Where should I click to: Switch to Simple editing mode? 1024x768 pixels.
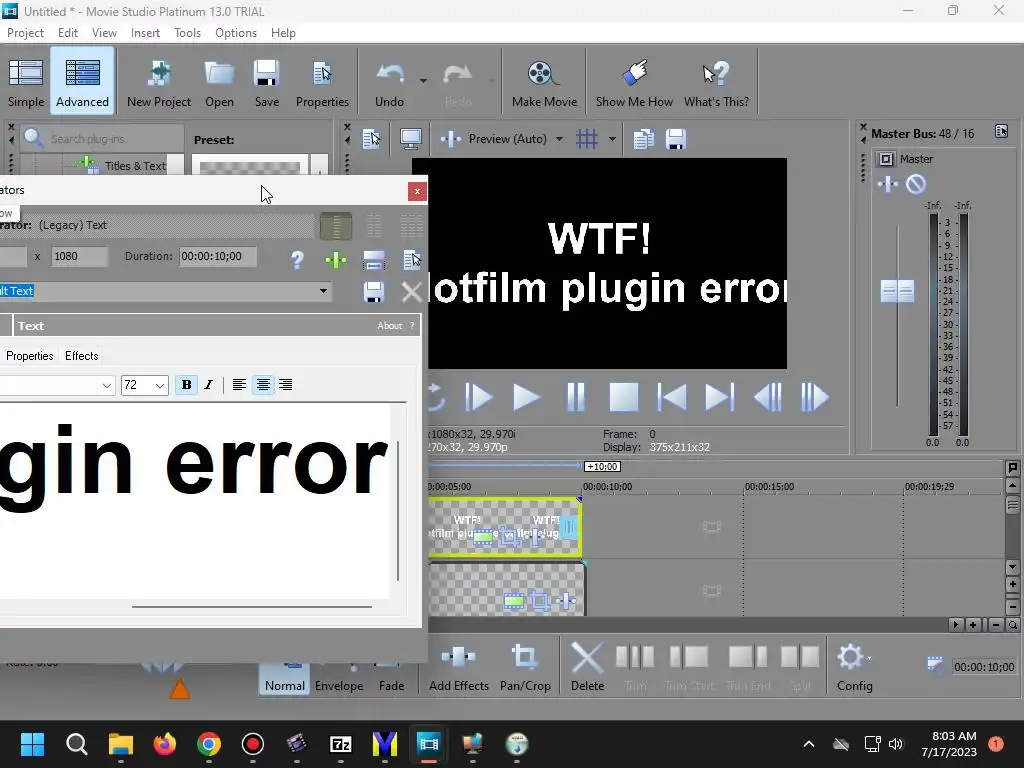[25, 82]
